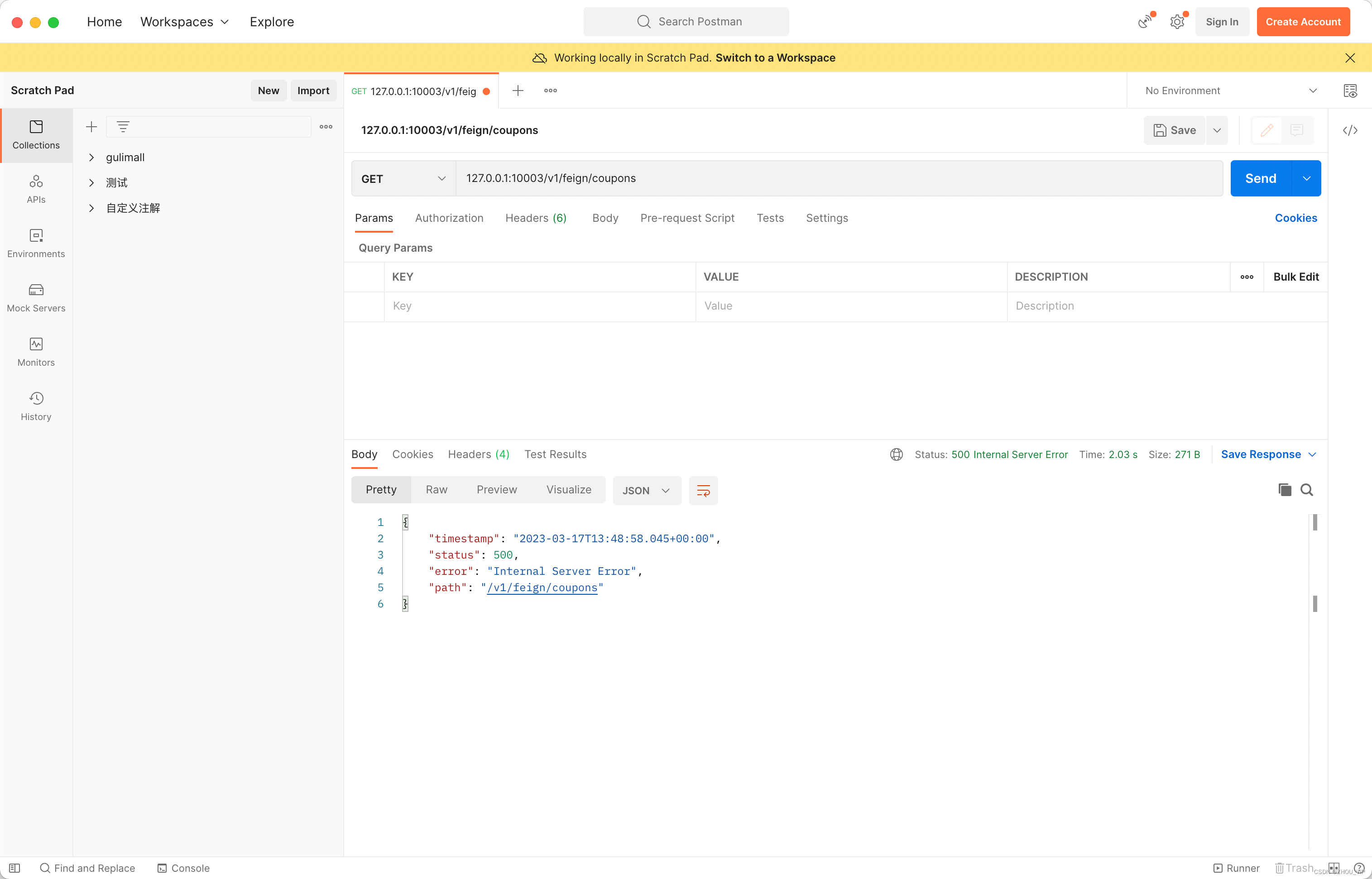Switch to response Cookies tab

[x=412, y=454]
